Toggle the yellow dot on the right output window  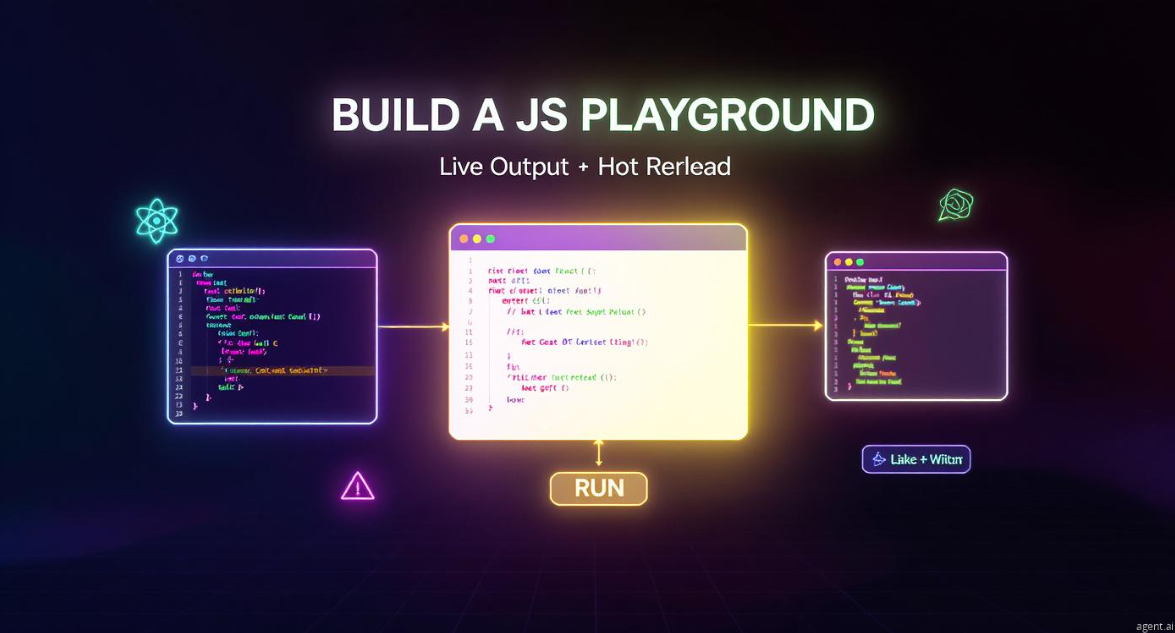849,262
